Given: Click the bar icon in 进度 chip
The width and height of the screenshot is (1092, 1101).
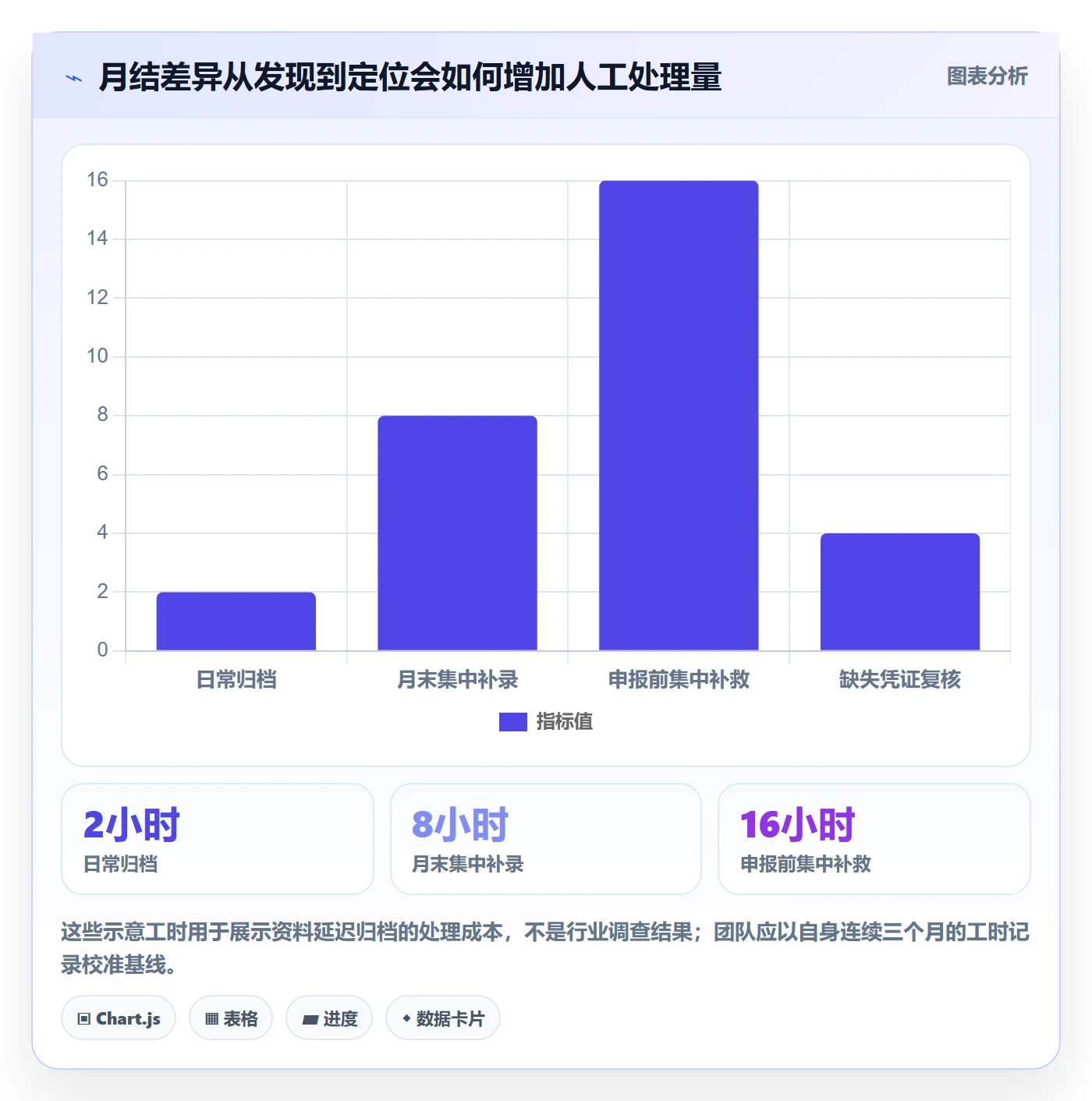Looking at the screenshot, I should [x=310, y=1020].
